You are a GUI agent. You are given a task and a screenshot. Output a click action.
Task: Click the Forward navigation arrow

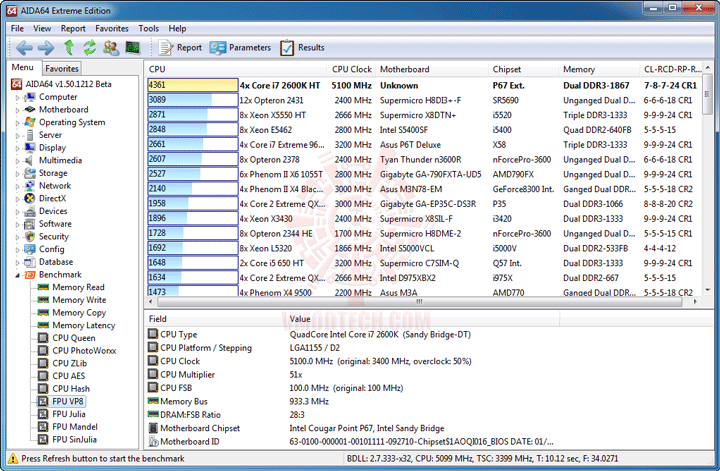[x=46, y=48]
